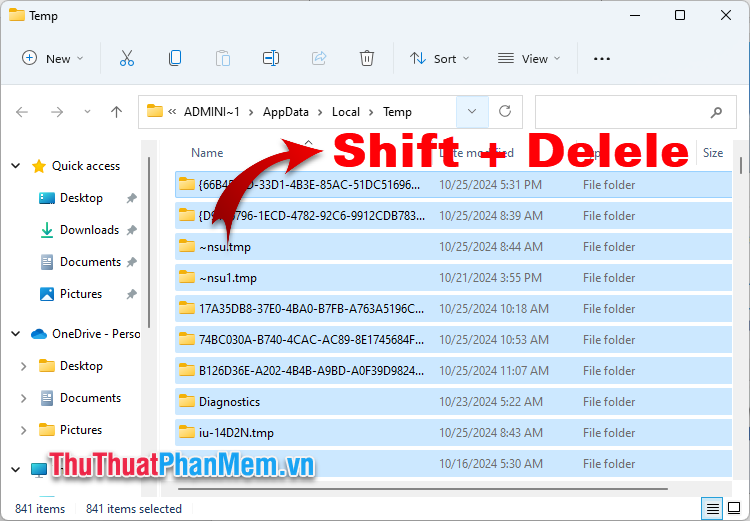
Task: Click the Share icon
Action: click(319, 58)
